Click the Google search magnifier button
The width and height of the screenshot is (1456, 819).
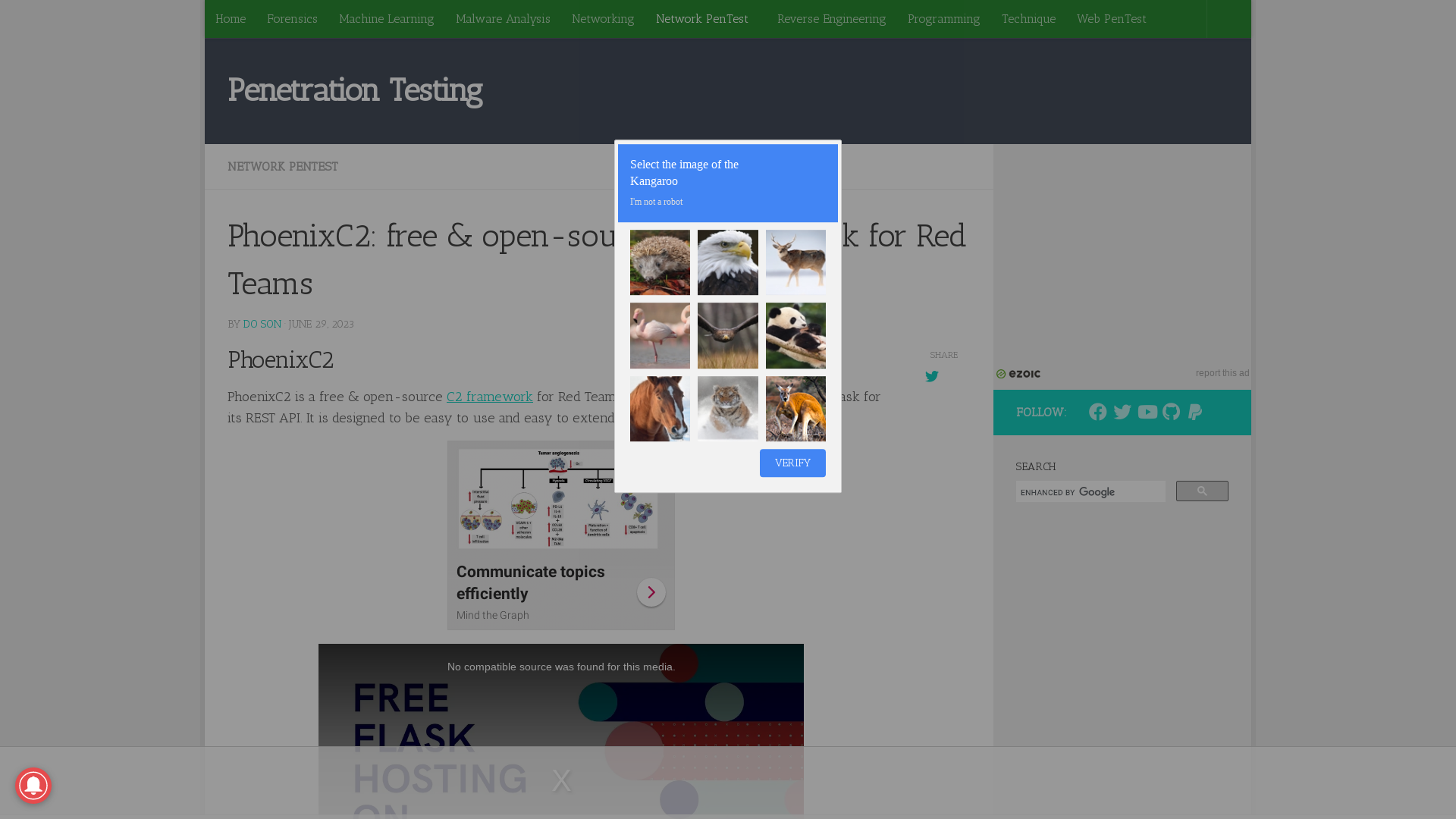pos(1202,491)
